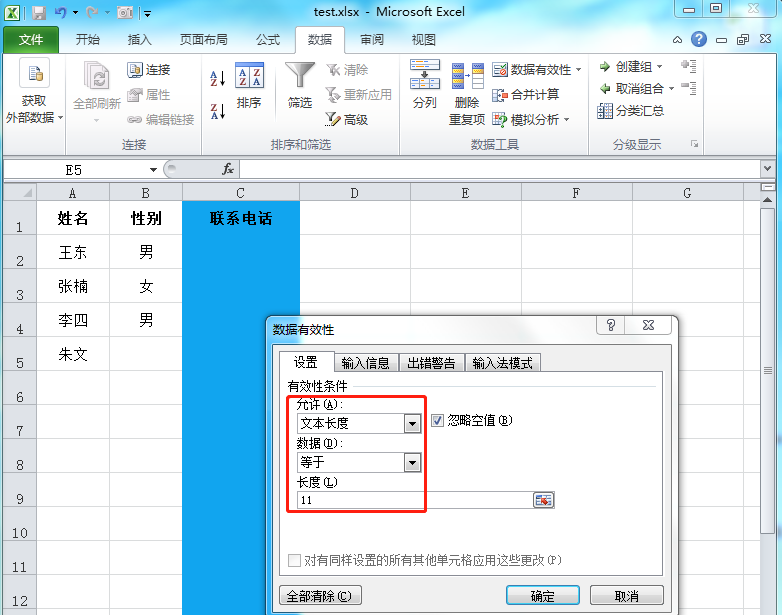The width and height of the screenshot is (782, 615).
Task: Expand Group (创建组) dropdown arrow
Action: pyautogui.click(x=659, y=66)
